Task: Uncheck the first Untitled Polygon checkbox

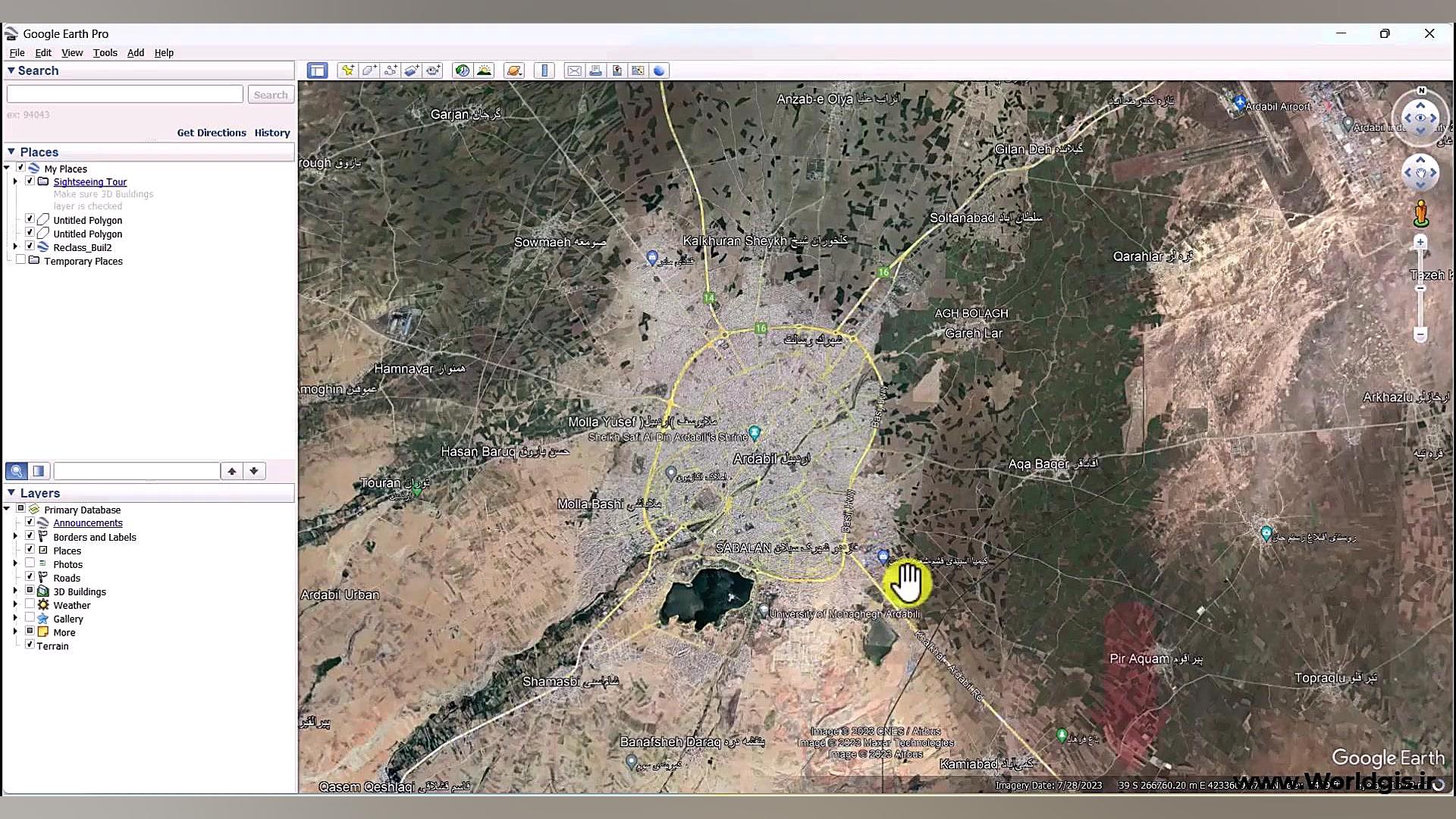Action: (30, 218)
